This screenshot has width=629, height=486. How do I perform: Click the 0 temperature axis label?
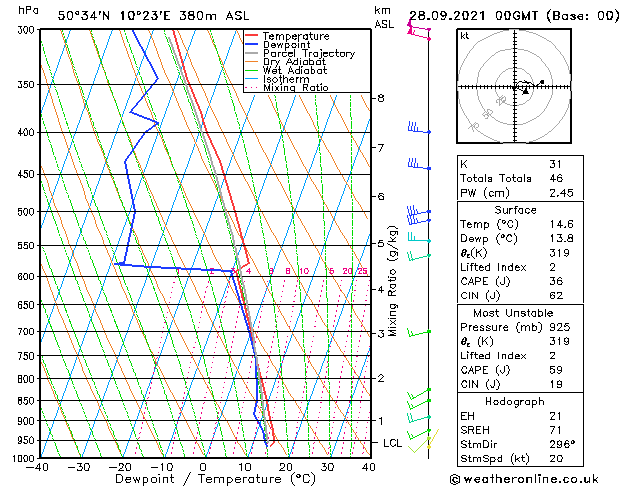click(x=203, y=467)
